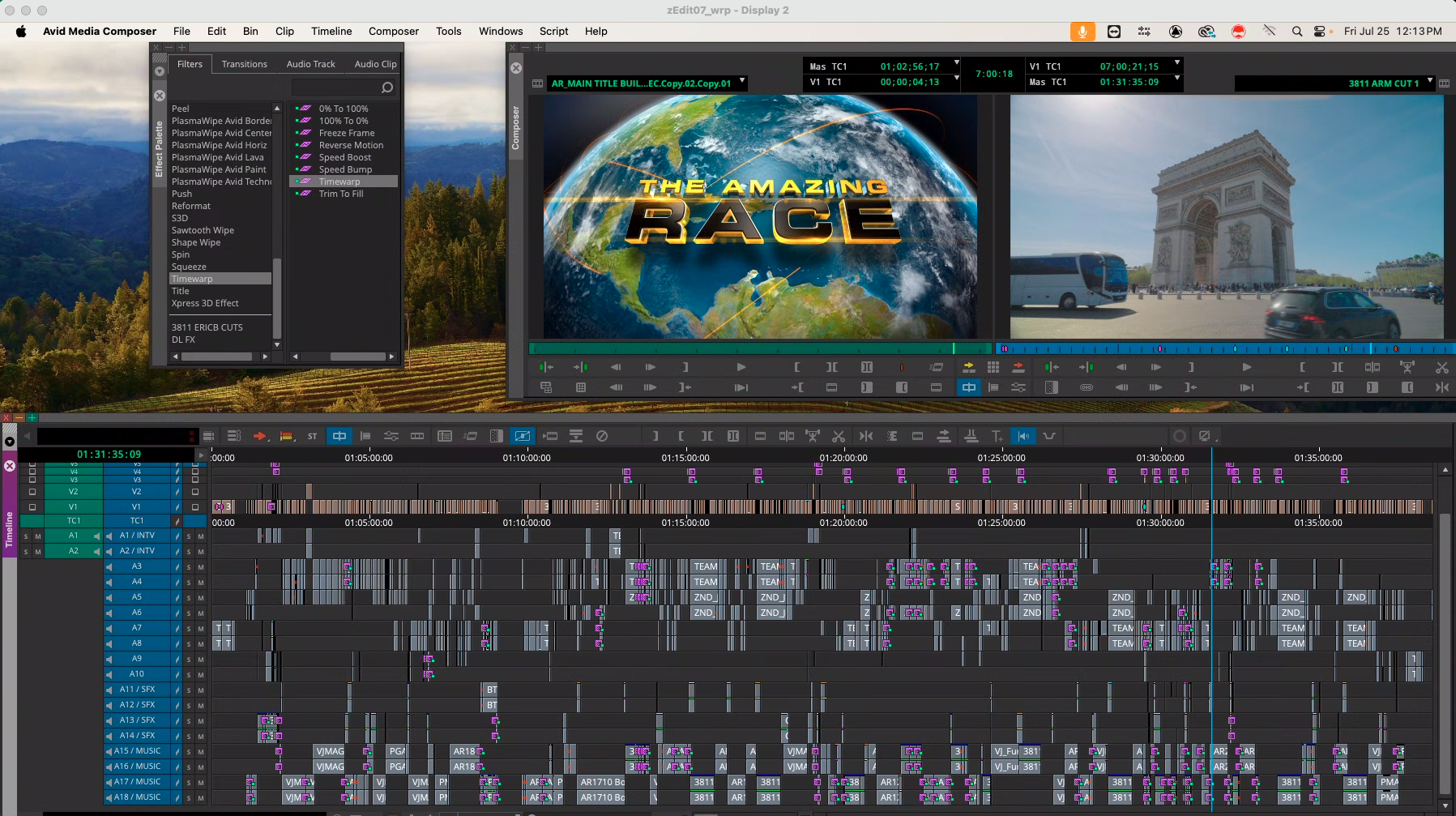Switch to the Transitions tab
The width and height of the screenshot is (1456, 816).
(x=244, y=64)
